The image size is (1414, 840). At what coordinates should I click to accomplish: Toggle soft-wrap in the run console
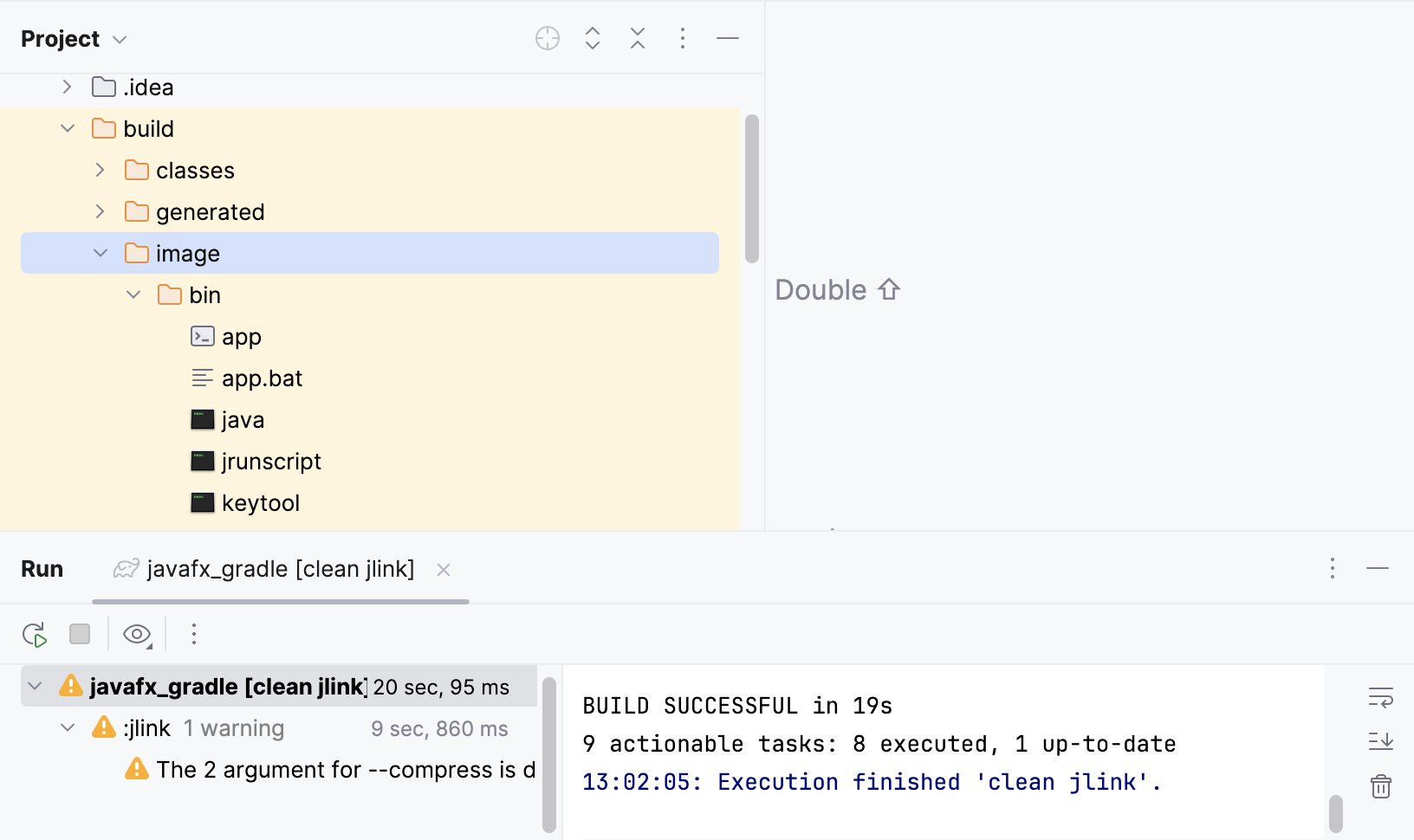pyautogui.click(x=1380, y=697)
